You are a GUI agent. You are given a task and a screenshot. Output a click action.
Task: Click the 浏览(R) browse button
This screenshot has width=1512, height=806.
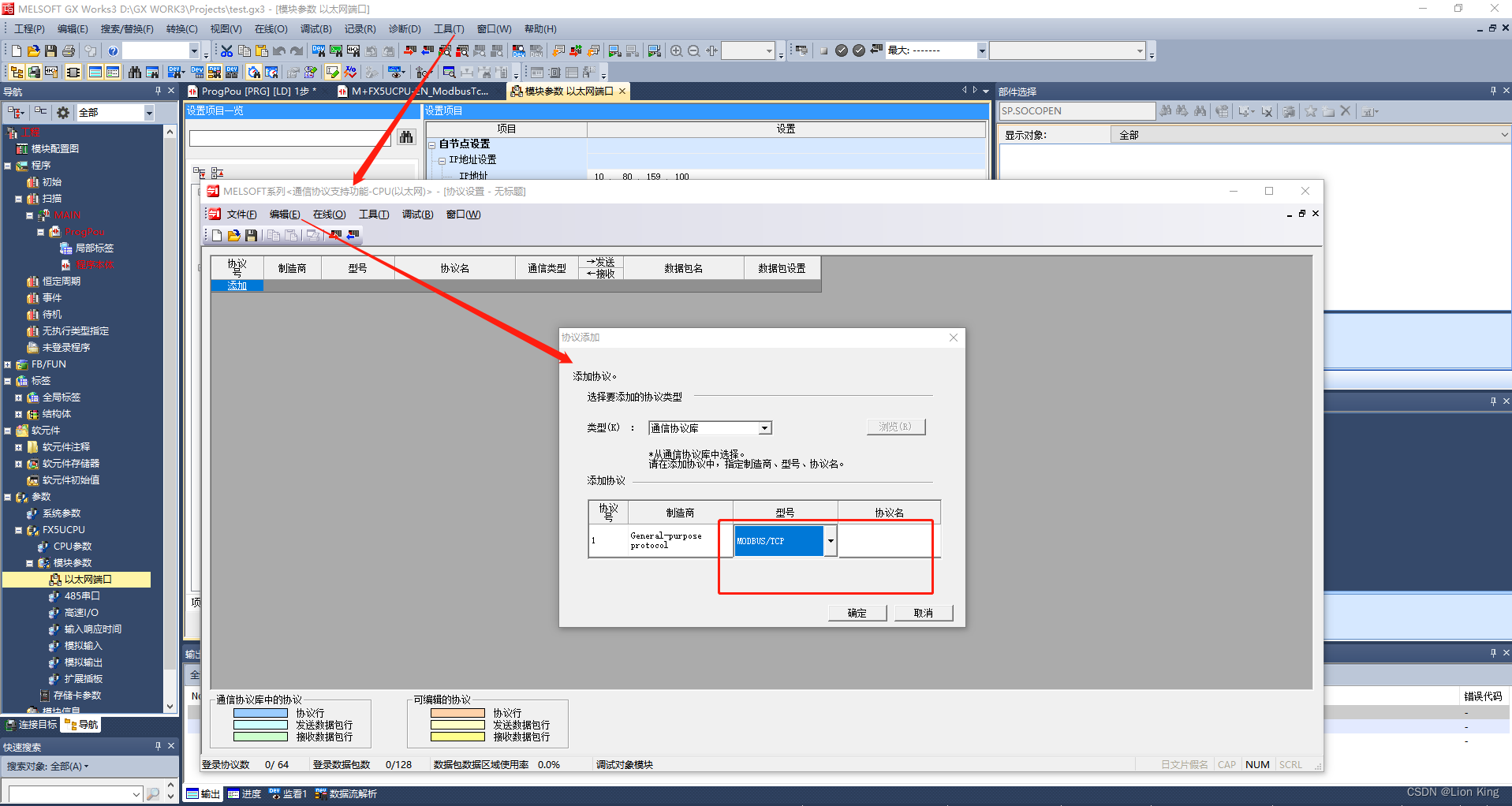click(x=895, y=426)
